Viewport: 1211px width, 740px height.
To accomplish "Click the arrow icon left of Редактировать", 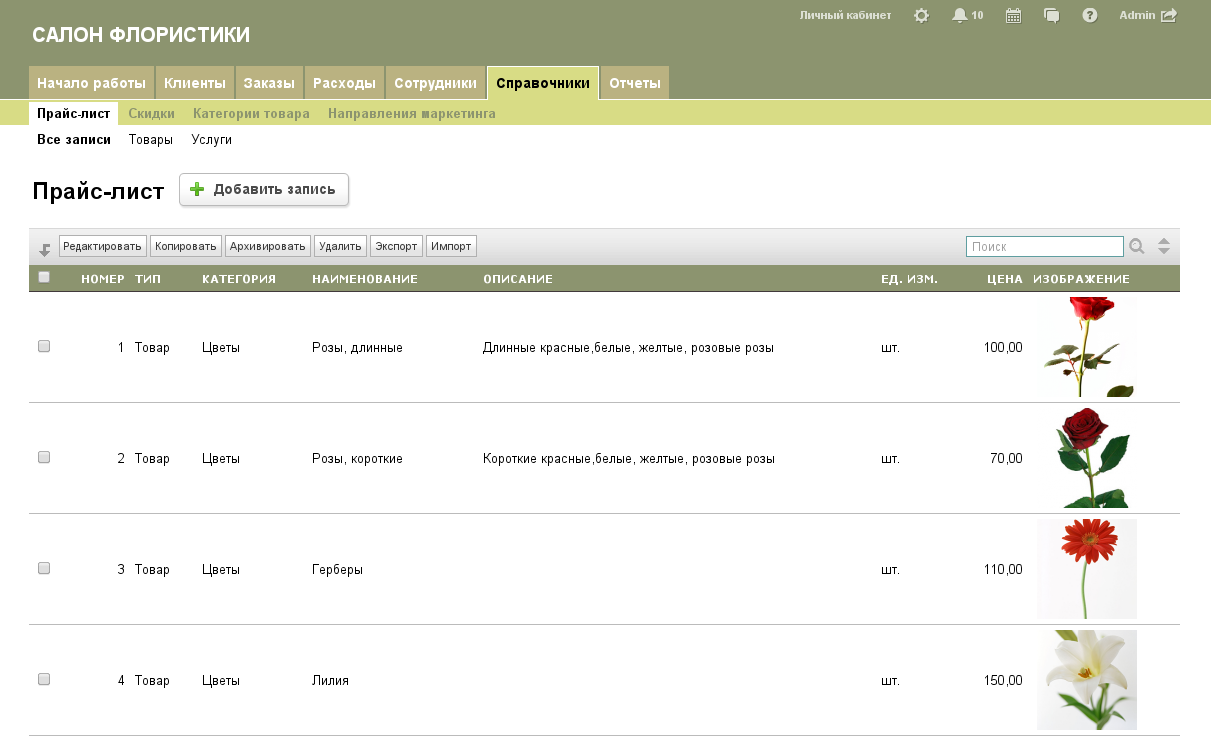I will pyautogui.click(x=44, y=249).
